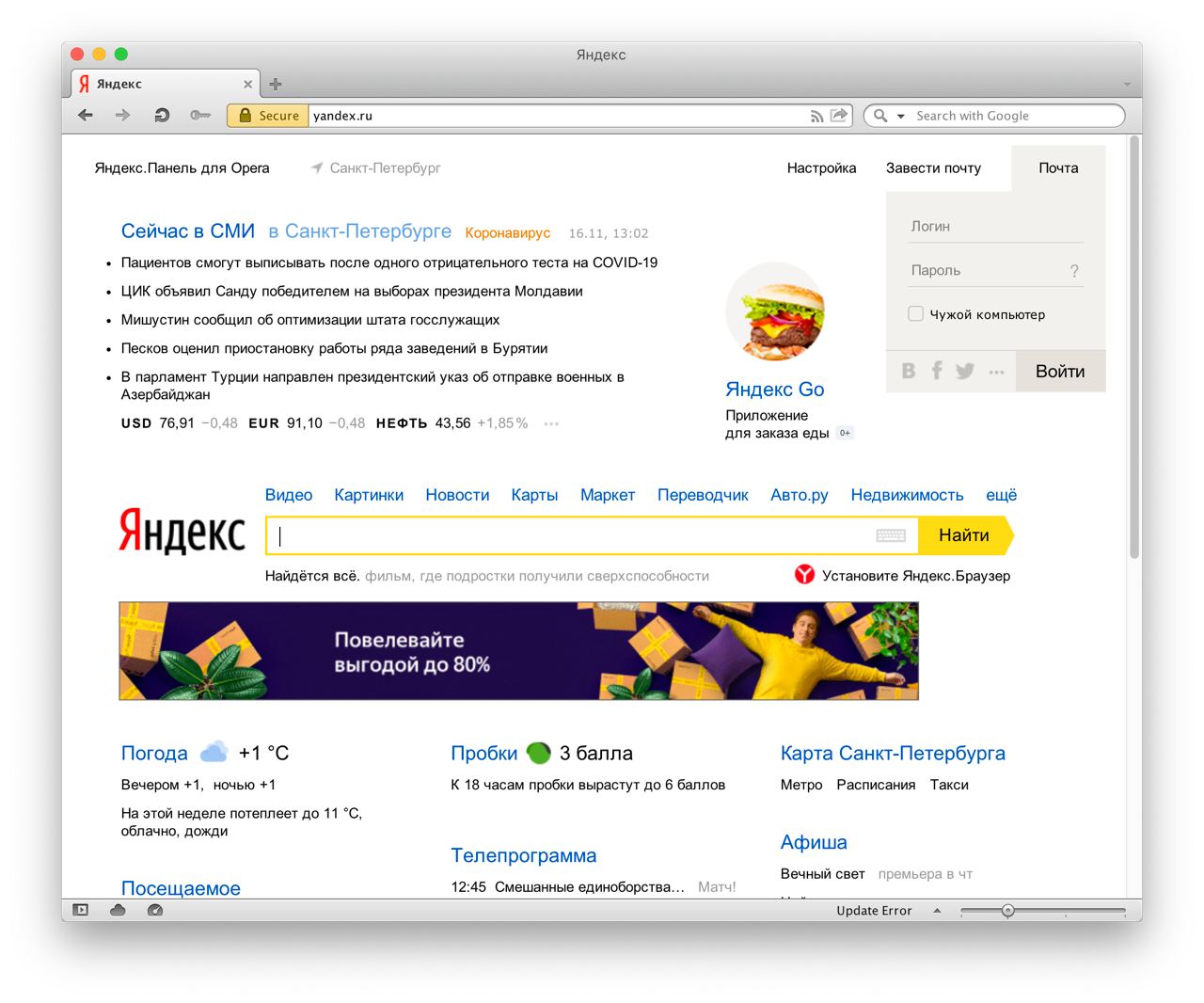The width and height of the screenshot is (1204, 1003).
Task: Log in via Facebook icon
Action: 937,371
